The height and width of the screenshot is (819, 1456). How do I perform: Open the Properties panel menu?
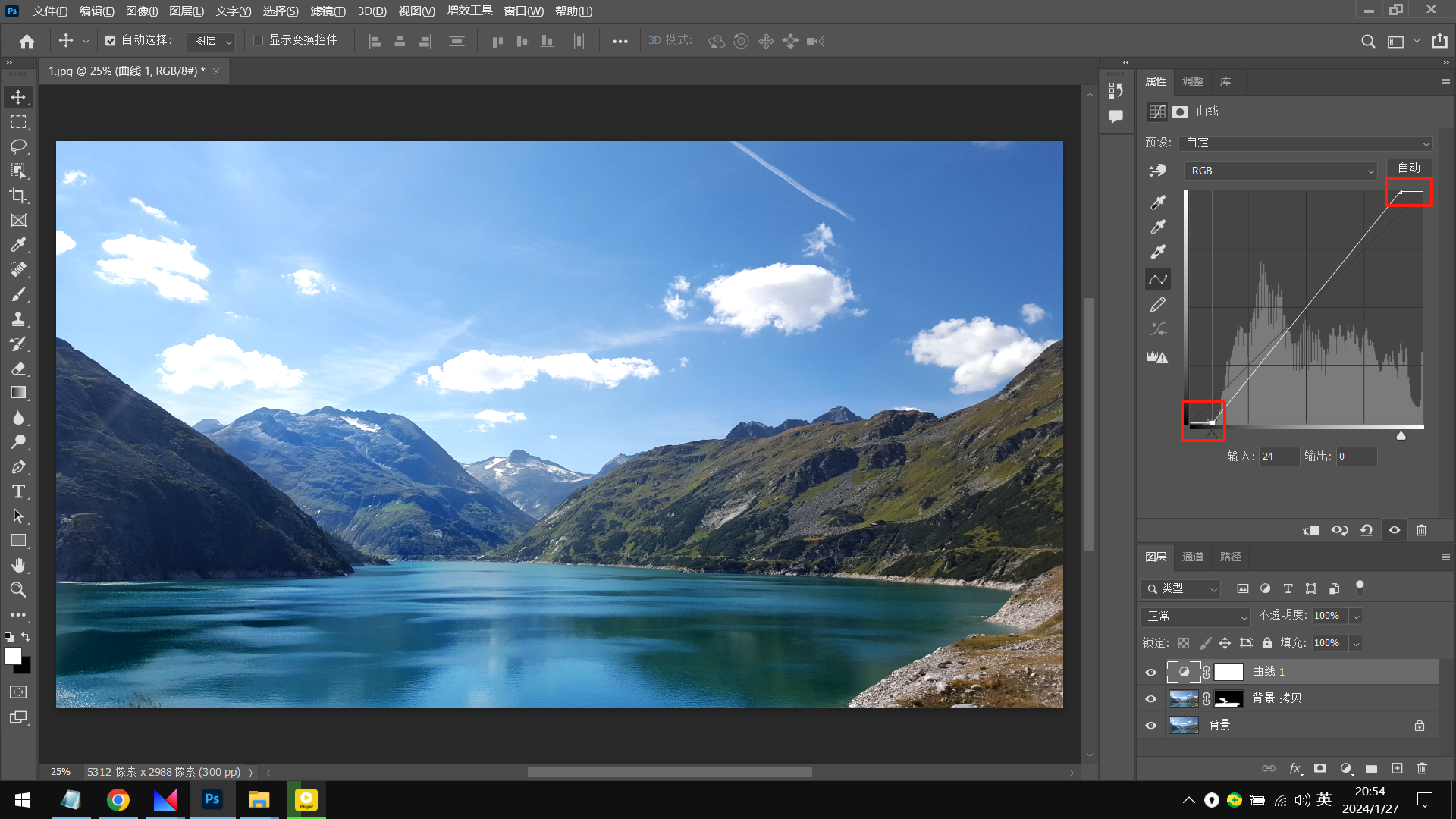(1445, 82)
